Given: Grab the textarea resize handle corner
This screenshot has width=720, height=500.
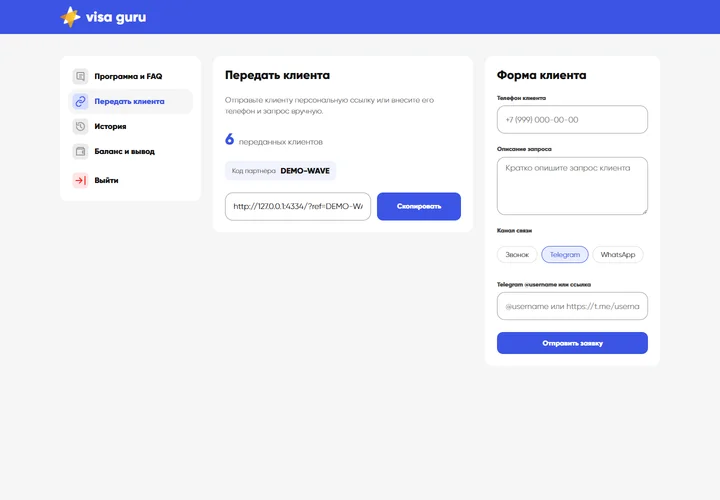Looking at the screenshot, I should (x=644, y=211).
